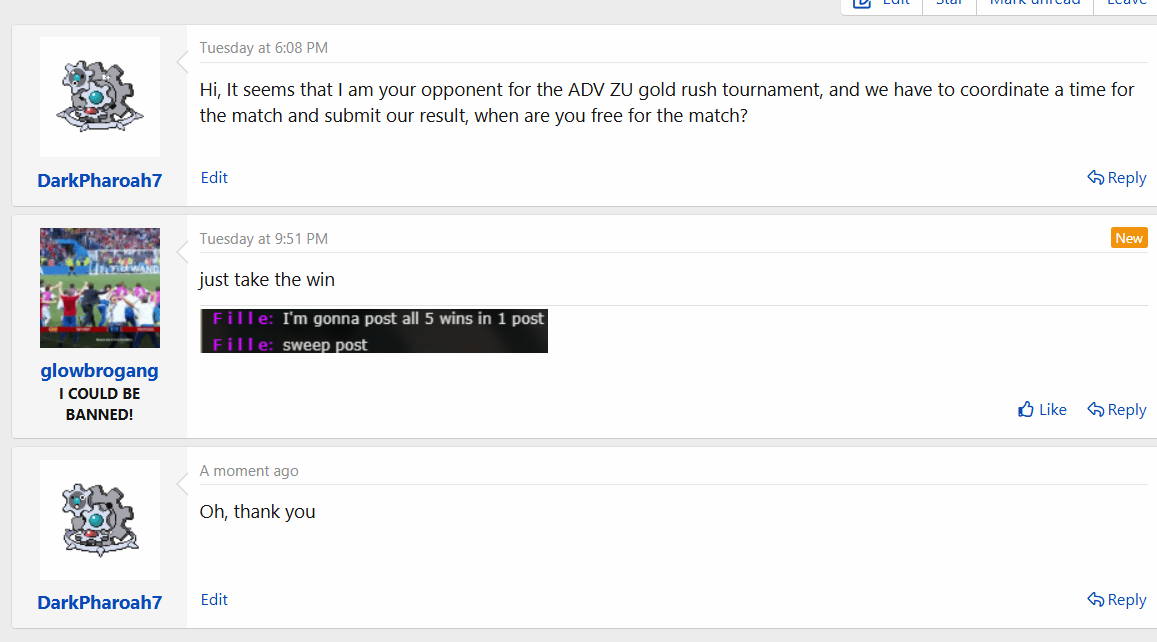1157x642 pixels.
Task: Click Reply arrow icon on last message
Action: (1096, 600)
